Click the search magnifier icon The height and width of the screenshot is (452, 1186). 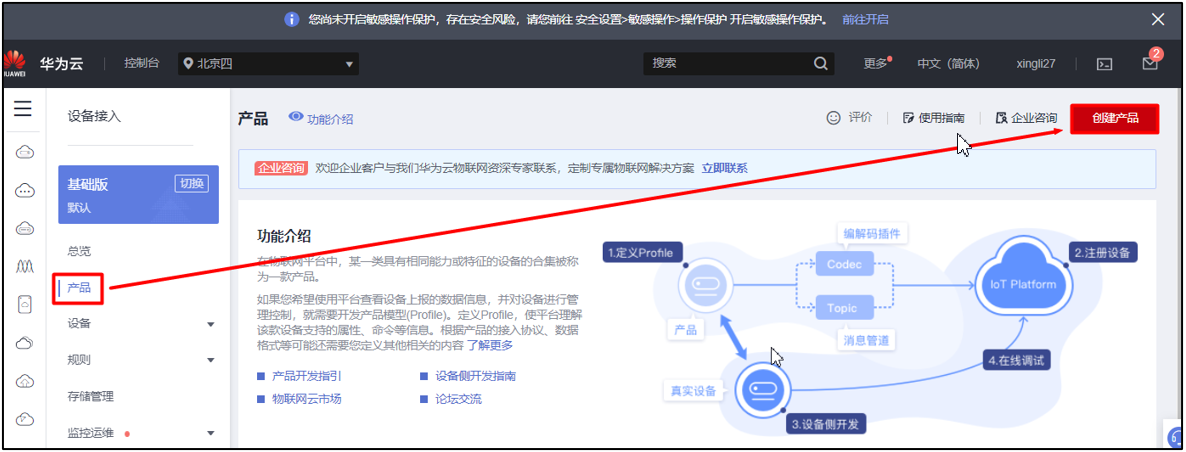coord(821,63)
